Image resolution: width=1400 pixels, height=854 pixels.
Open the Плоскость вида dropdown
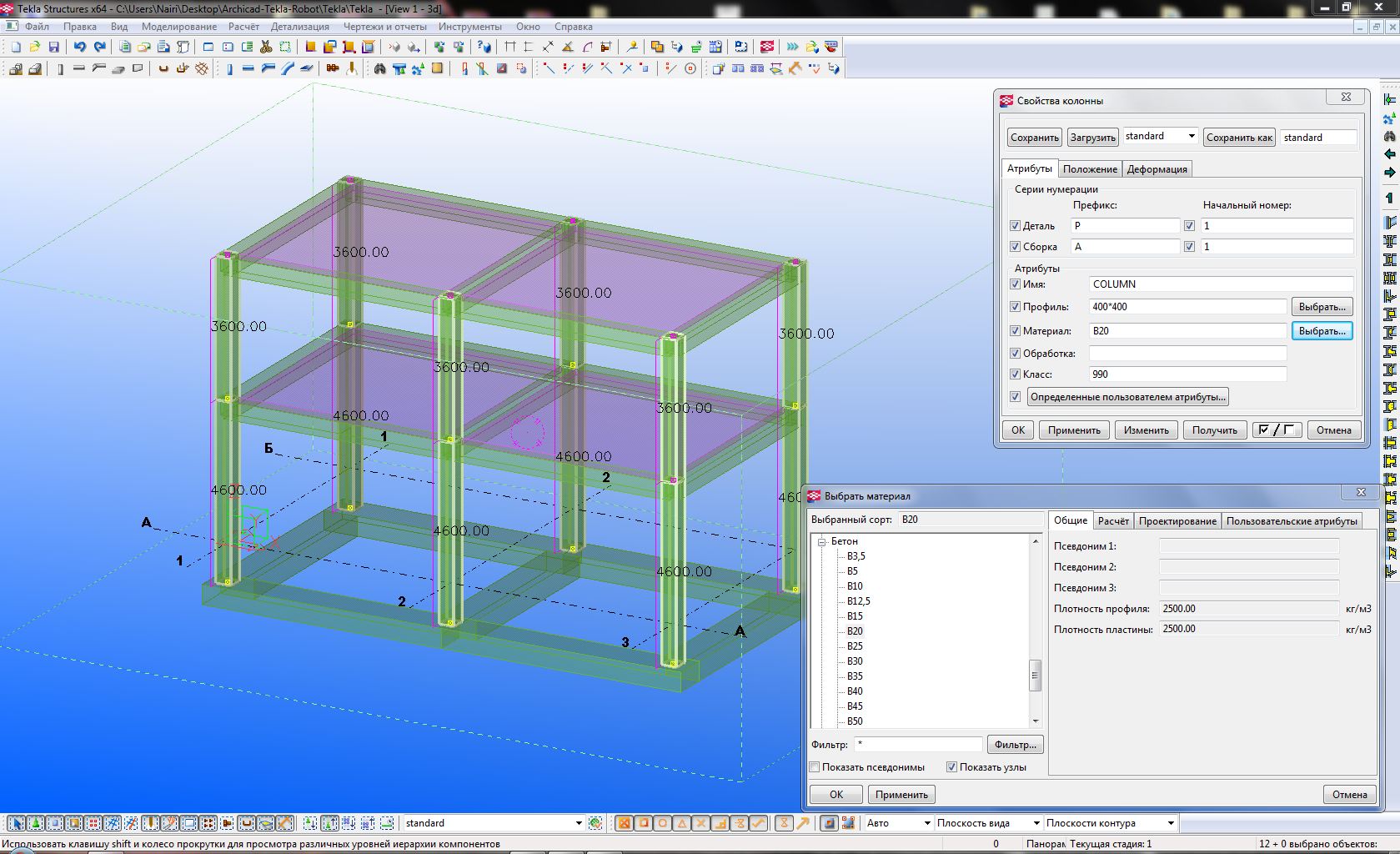click(1036, 823)
